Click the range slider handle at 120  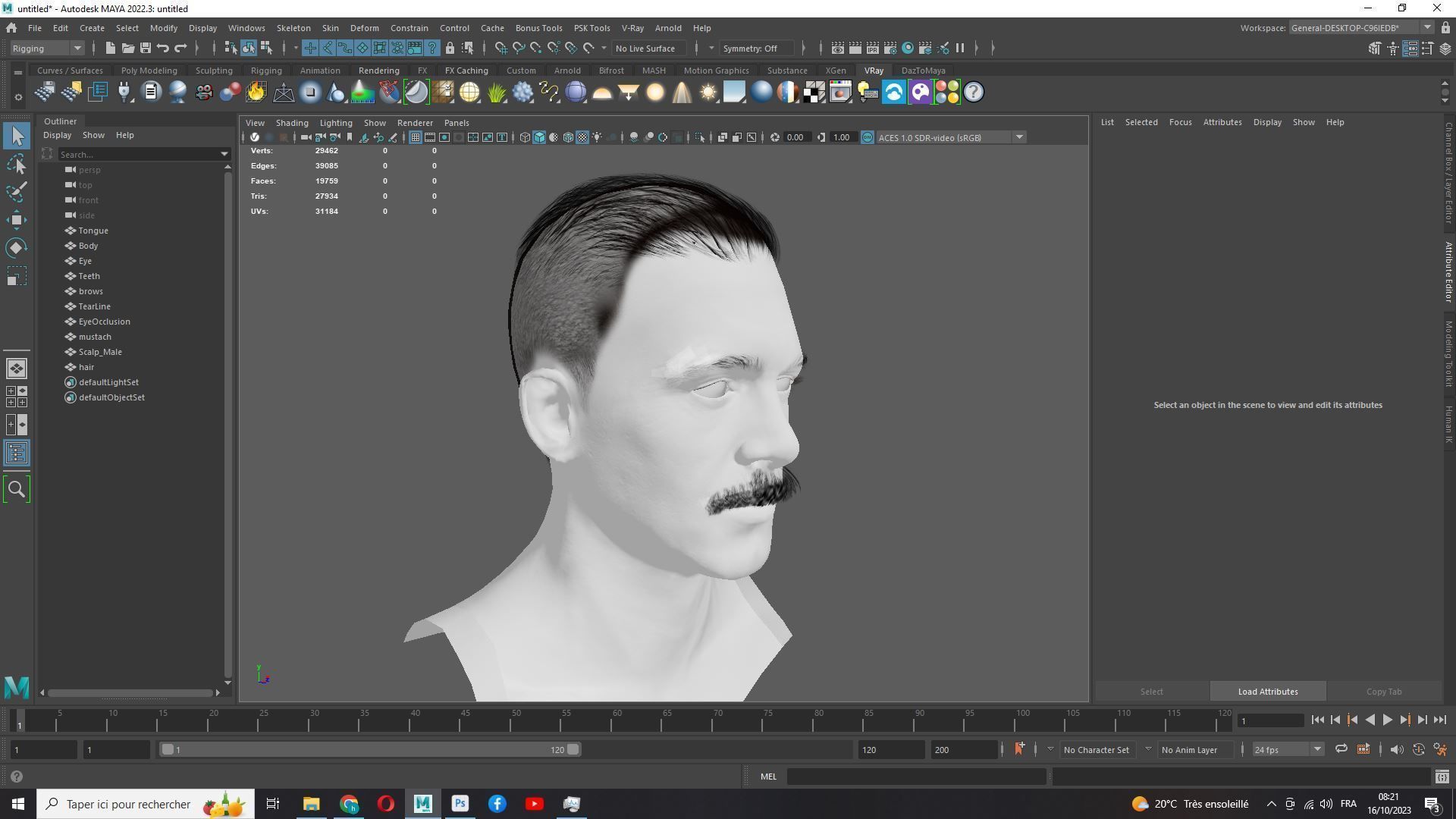pos(573,749)
